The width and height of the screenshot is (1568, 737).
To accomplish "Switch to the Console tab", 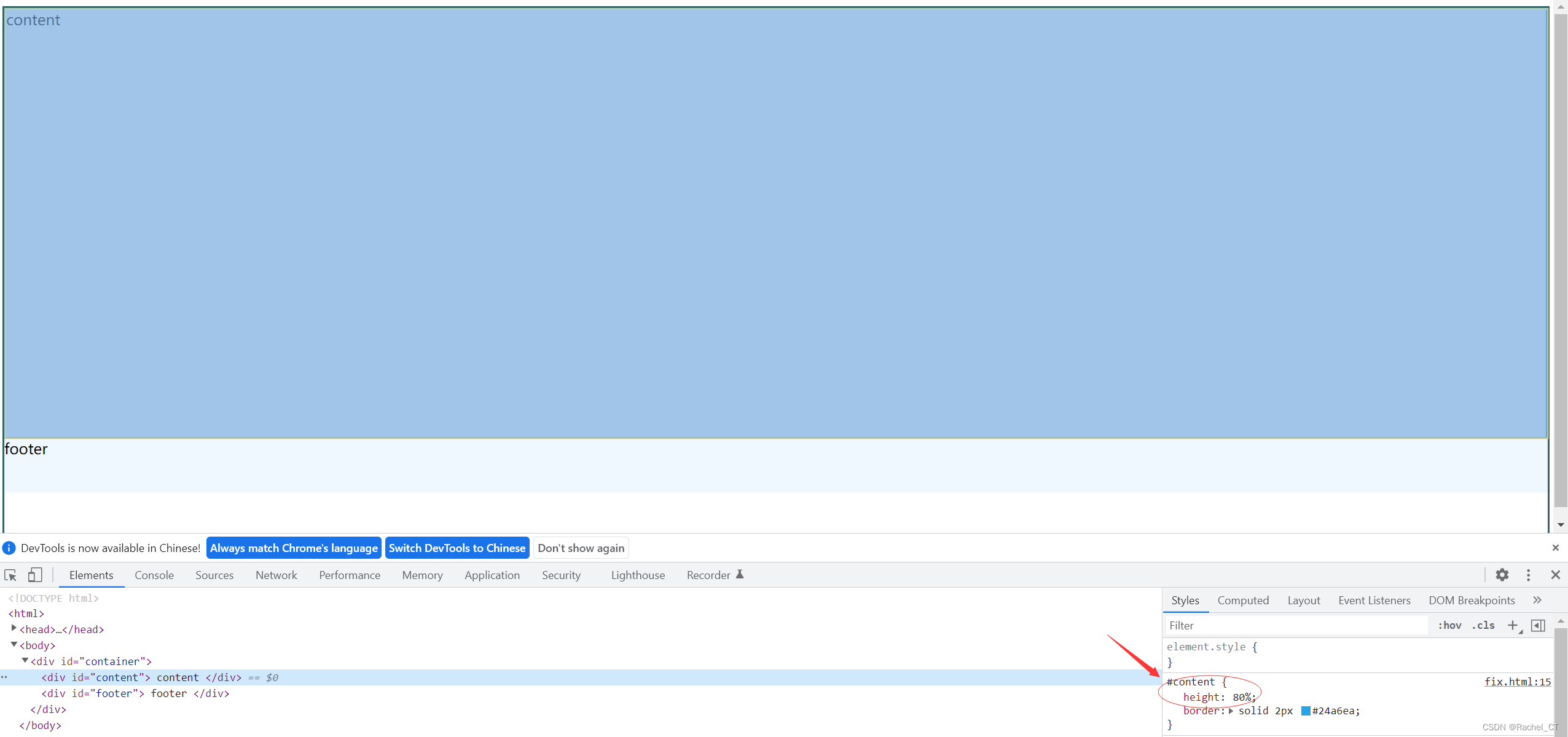I will tap(154, 575).
